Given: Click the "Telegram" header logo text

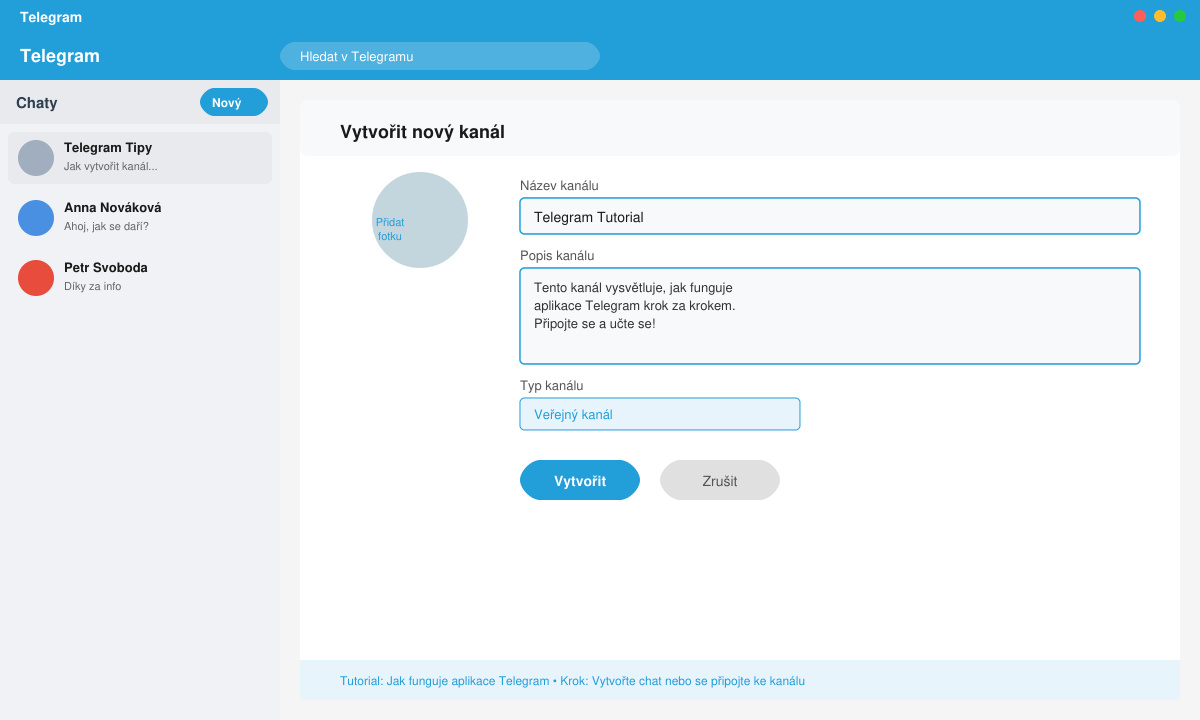Looking at the screenshot, I should [x=60, y=56].
